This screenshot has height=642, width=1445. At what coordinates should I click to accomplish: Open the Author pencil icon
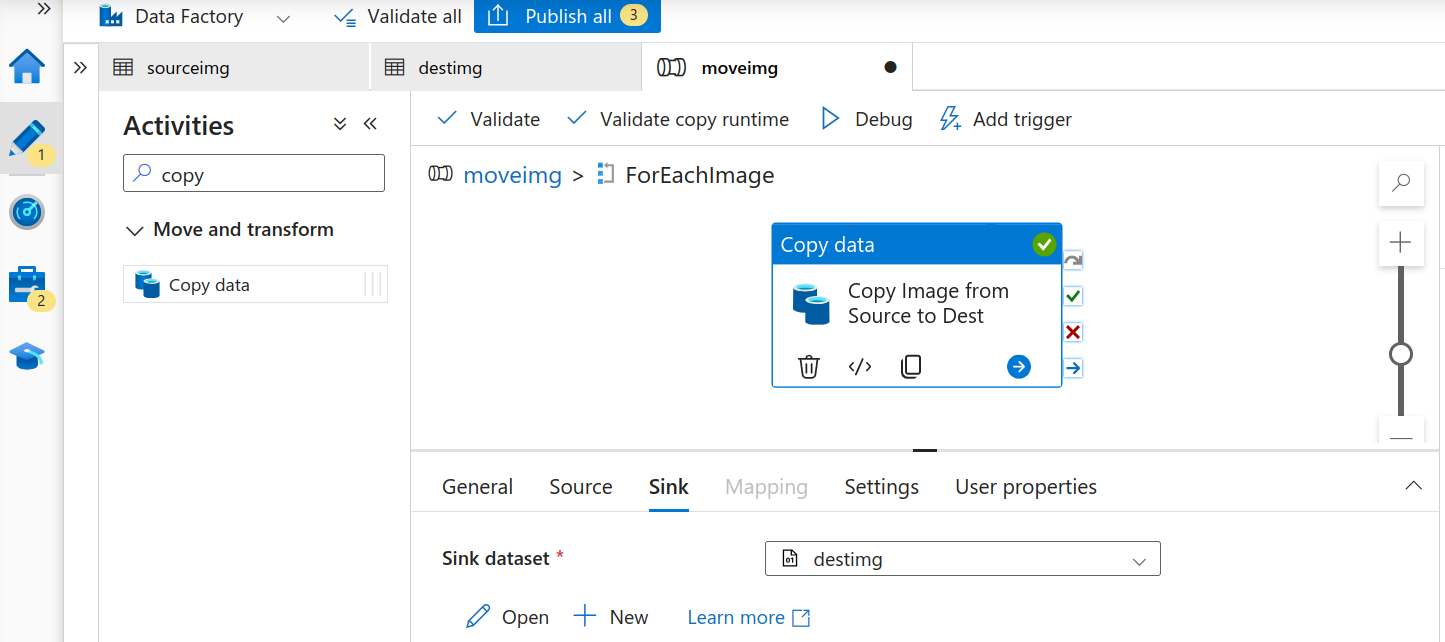(x=28, y=140)
